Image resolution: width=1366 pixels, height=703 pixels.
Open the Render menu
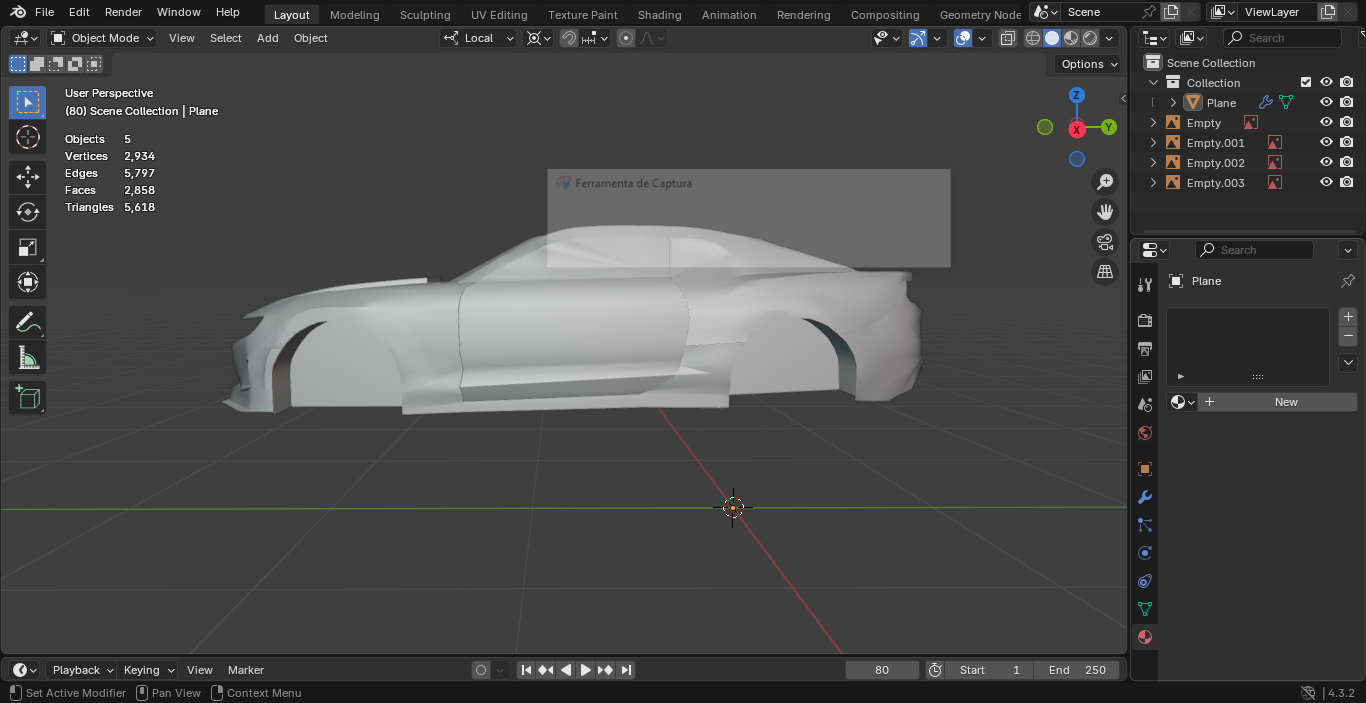click(x=123, y=12)
